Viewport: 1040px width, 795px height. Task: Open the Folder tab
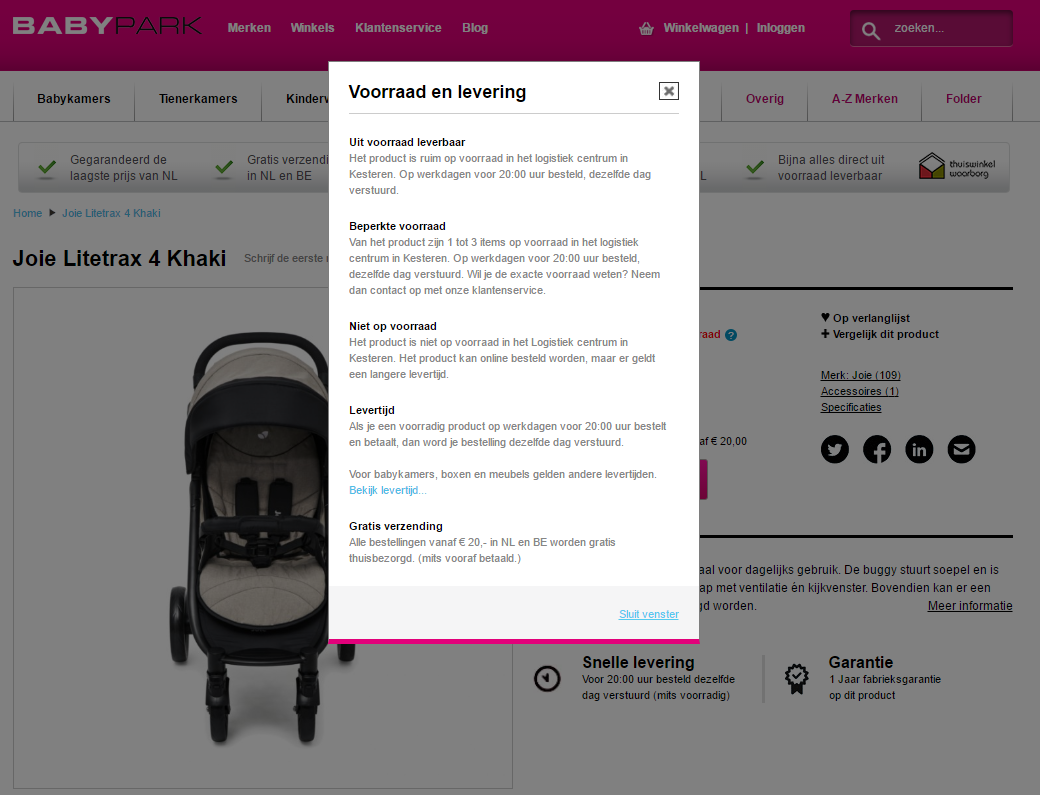964,99
